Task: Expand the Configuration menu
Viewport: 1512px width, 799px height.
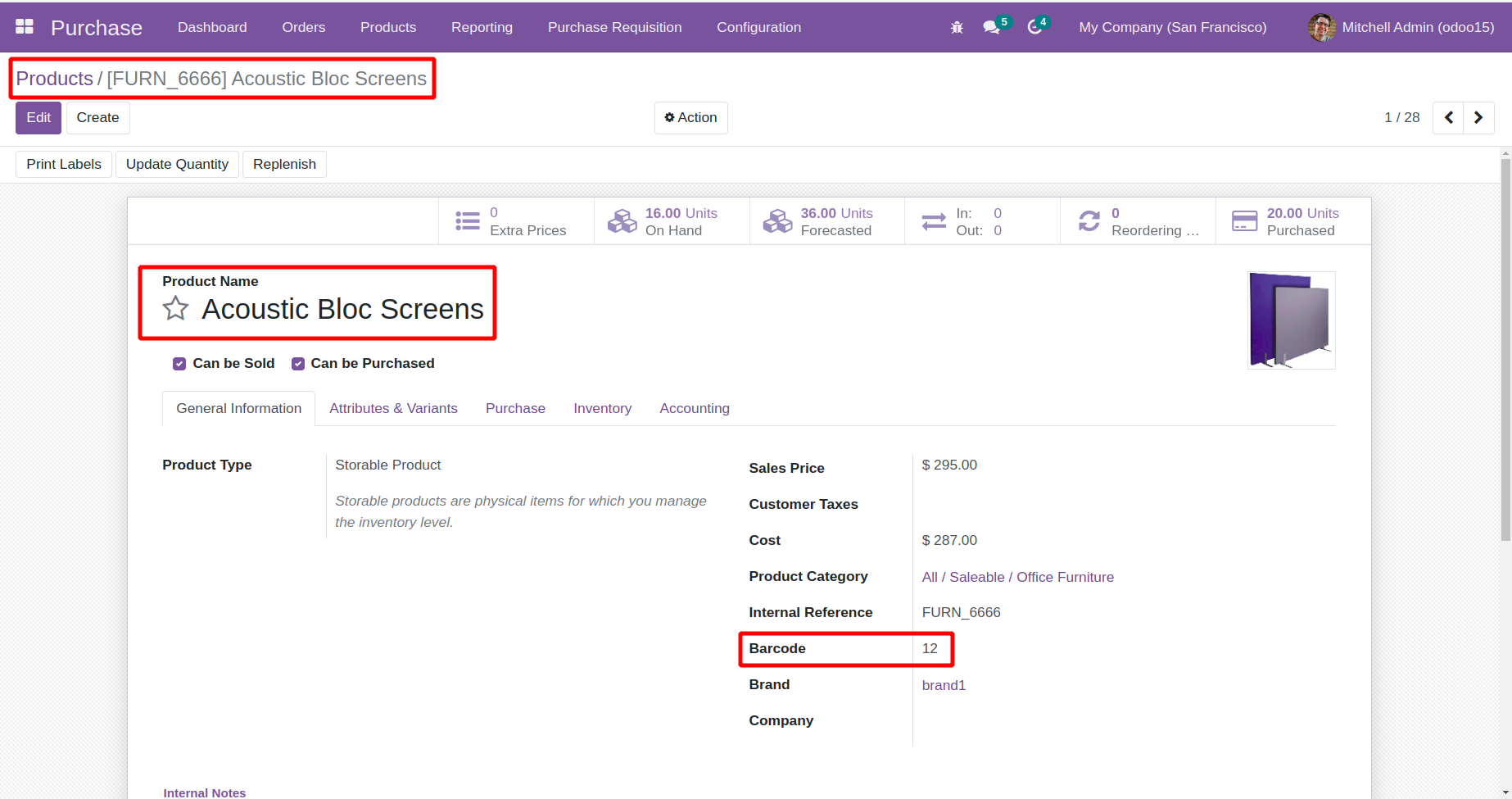Action: pyautogui.click(x=758, y=27)
